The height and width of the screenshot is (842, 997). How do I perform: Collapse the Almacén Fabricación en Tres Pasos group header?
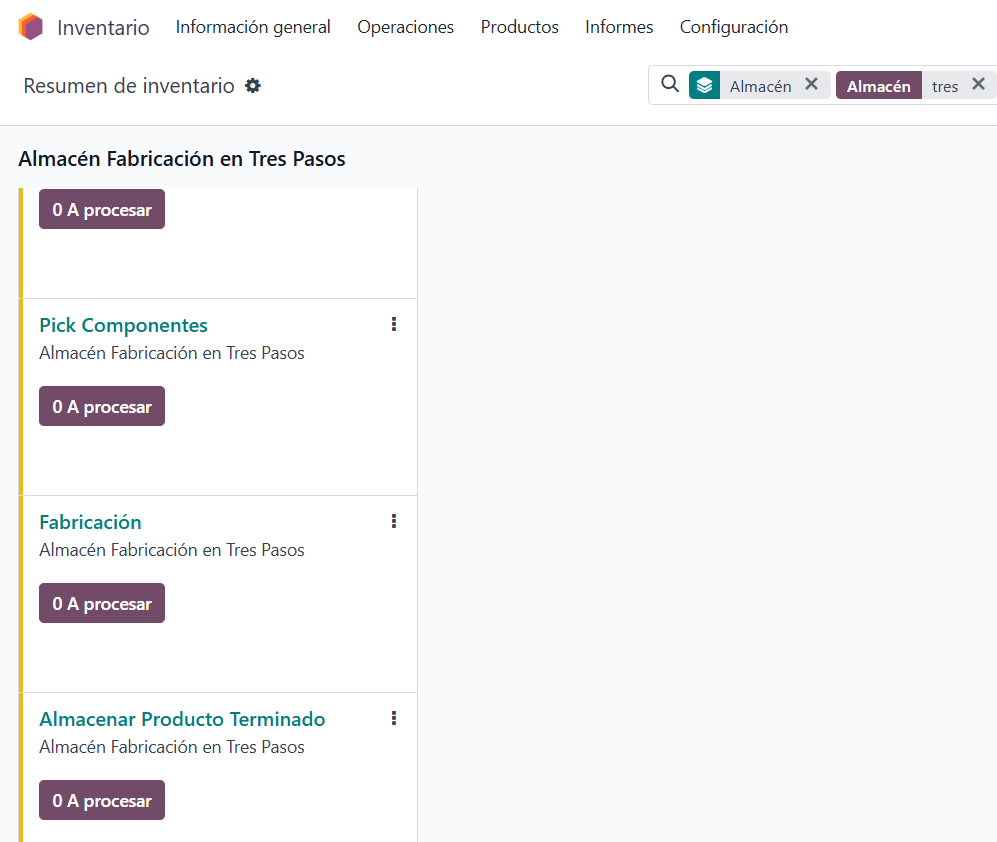[182, 158]
